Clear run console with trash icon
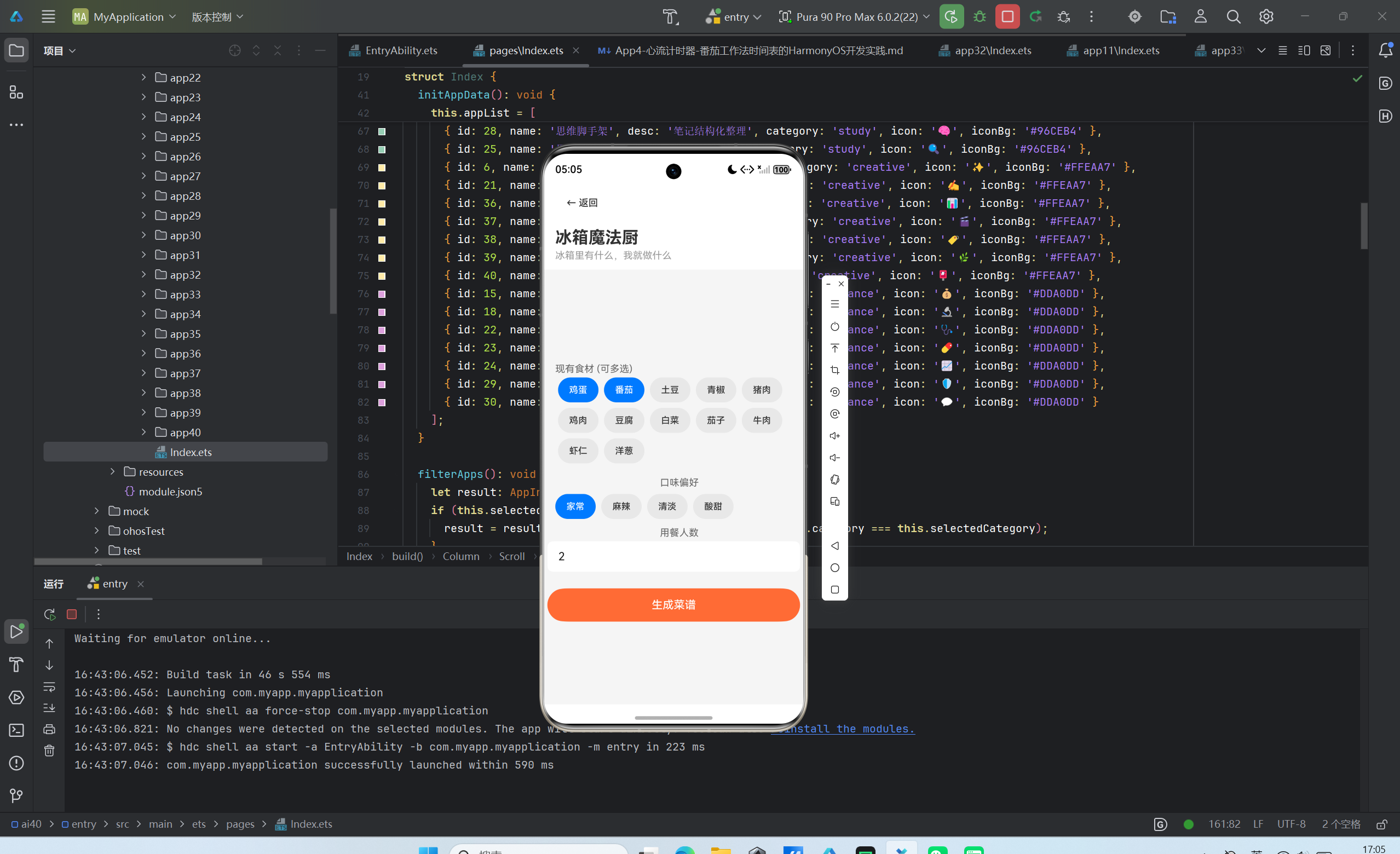 click(x=49, y=751)
